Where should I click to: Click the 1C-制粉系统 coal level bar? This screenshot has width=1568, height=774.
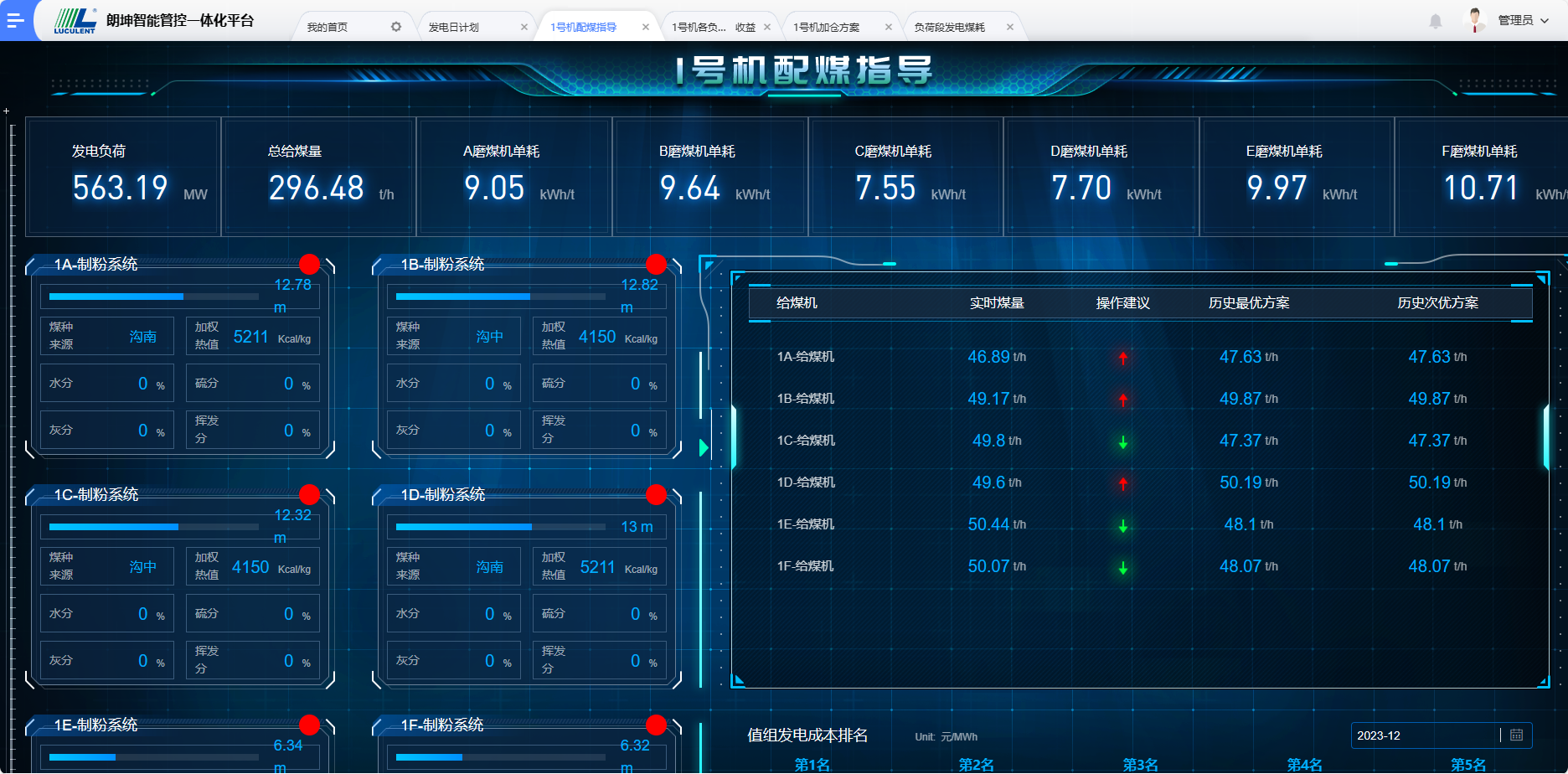(154, 527)
